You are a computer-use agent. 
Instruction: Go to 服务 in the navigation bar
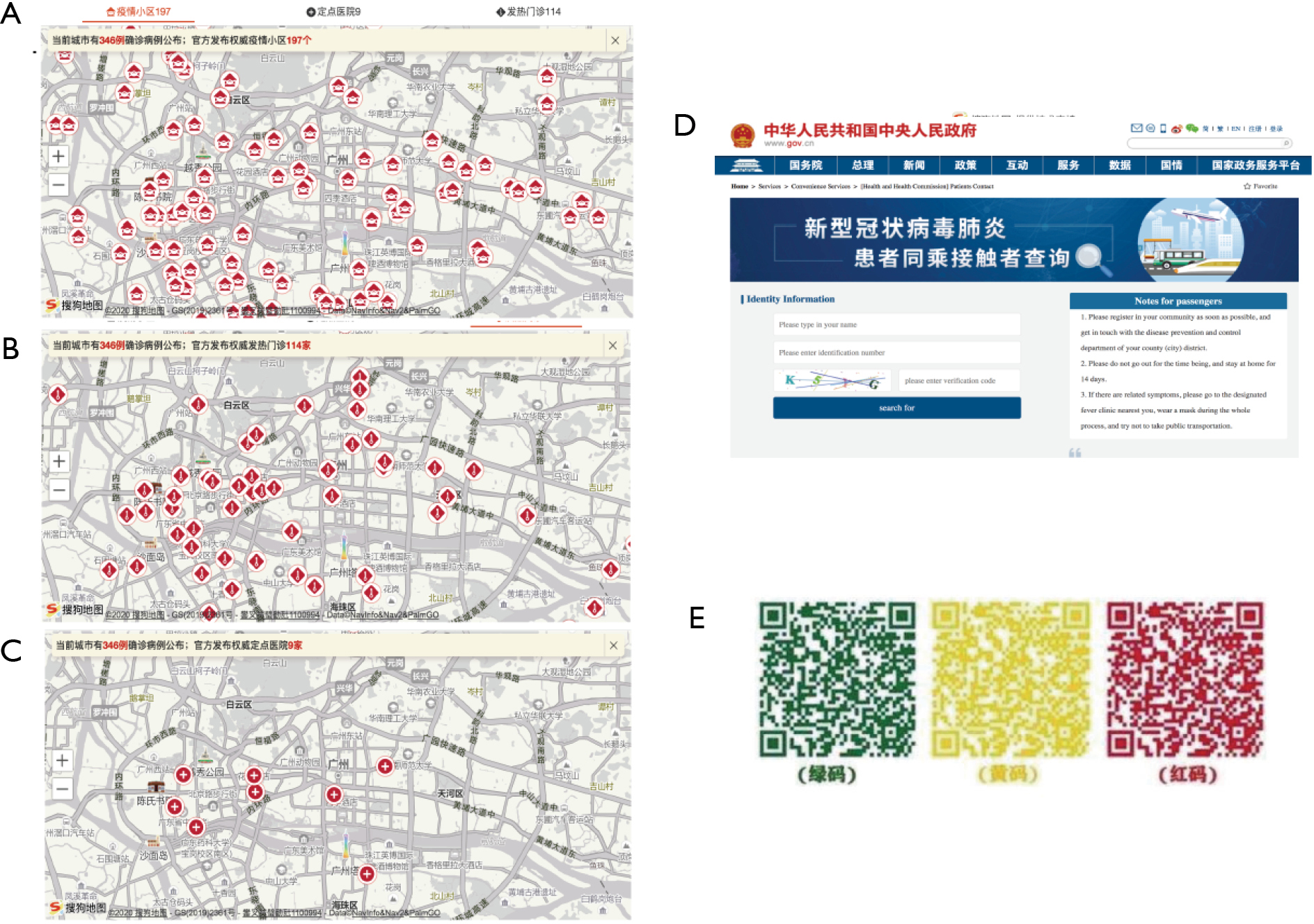pos(1068,165)
